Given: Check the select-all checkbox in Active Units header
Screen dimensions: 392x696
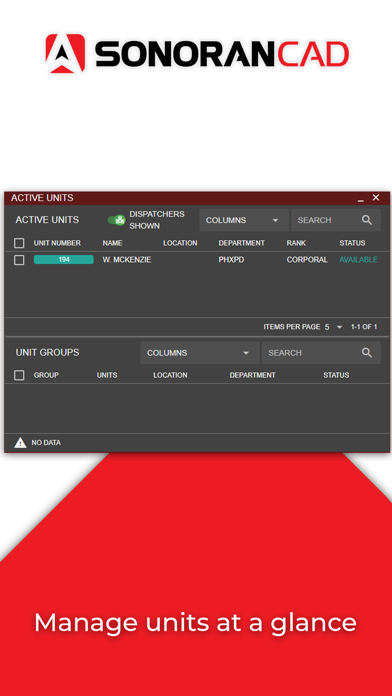Looking at the screenshot, I should (19, 243).
